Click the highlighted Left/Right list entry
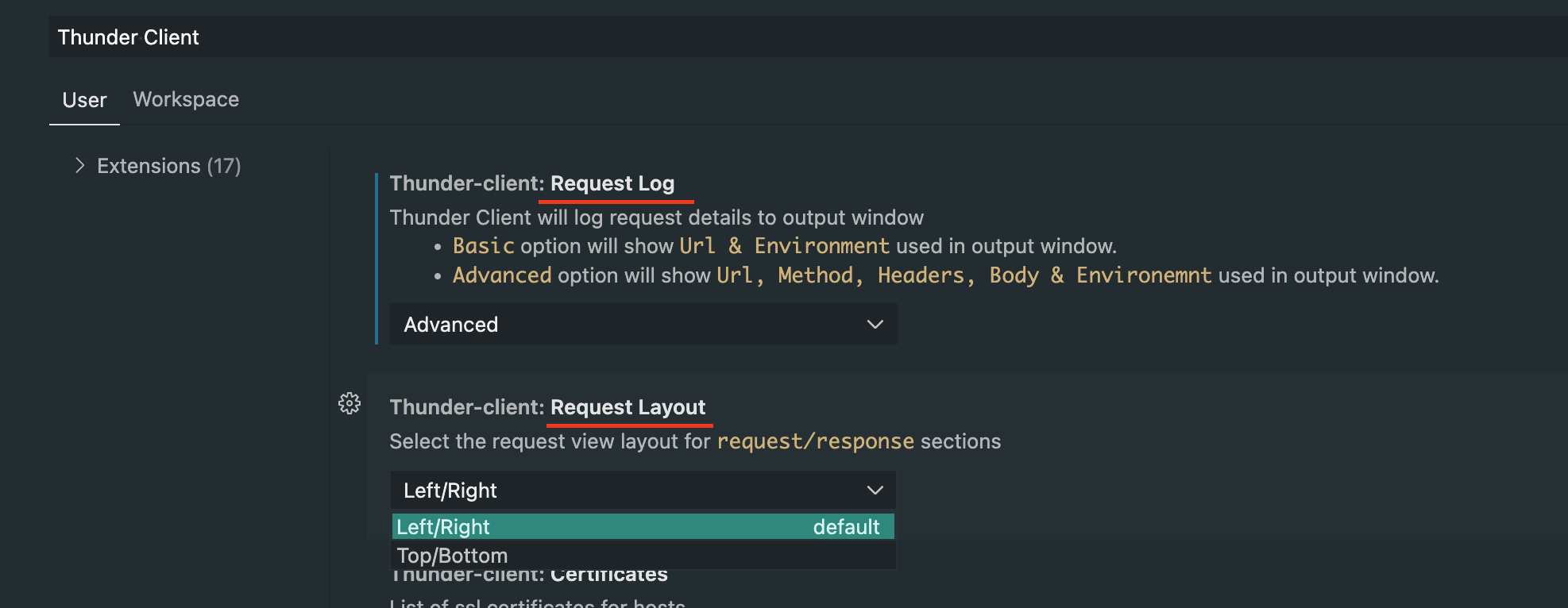The image size is (1568, 608). pyautogui.click(x=642, y=526)
